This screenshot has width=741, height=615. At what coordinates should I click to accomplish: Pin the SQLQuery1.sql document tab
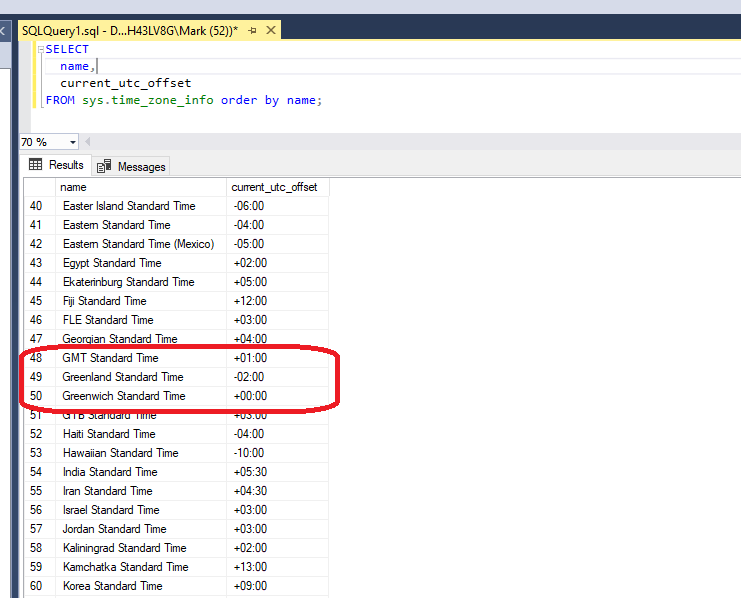tap(250, 31)
